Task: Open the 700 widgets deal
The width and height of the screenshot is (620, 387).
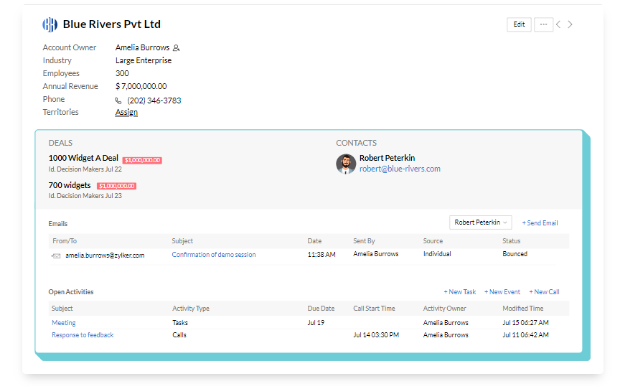Action: pyautogui.click(x=70, y=185)
